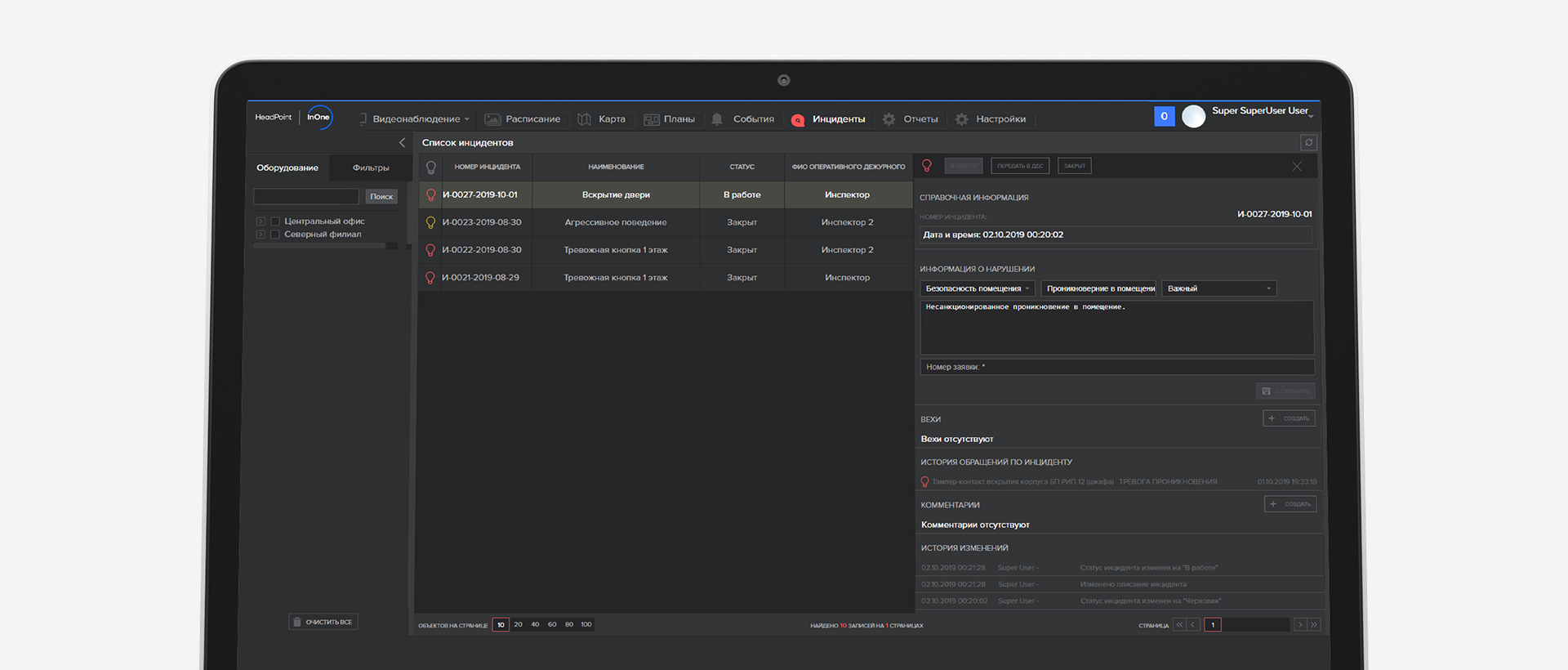The width and height of the screenshot is (1568, 670).
Task: Open the Важный priority dropdown
Action: click(x=1218, y=288)
